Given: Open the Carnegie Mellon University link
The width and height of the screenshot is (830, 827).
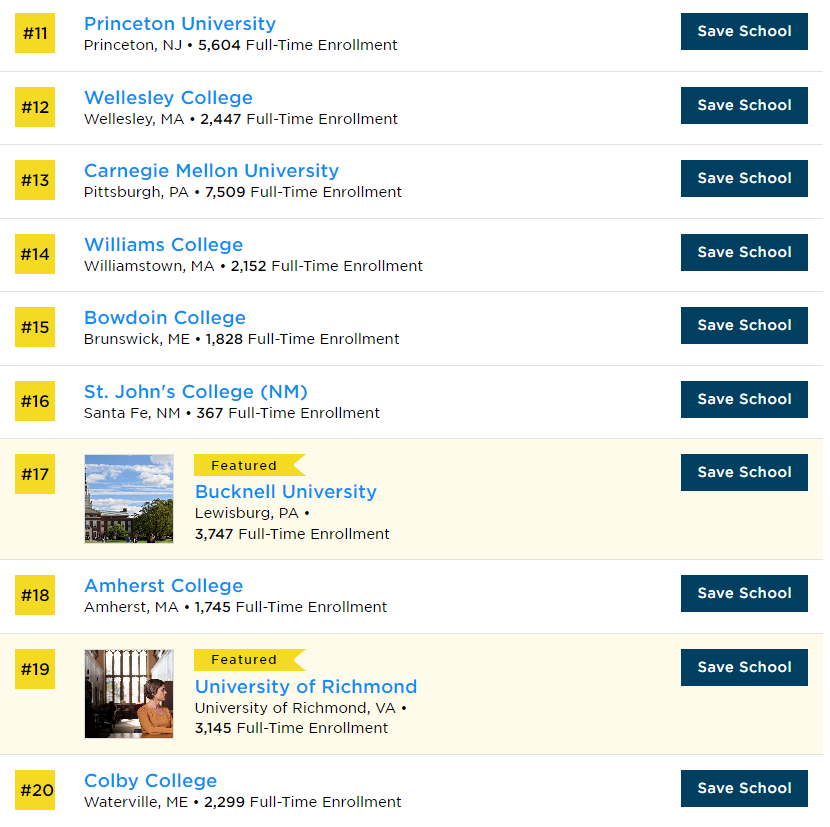Looking at the screenshot, I should pyautogui.click(x=211, y=171).
